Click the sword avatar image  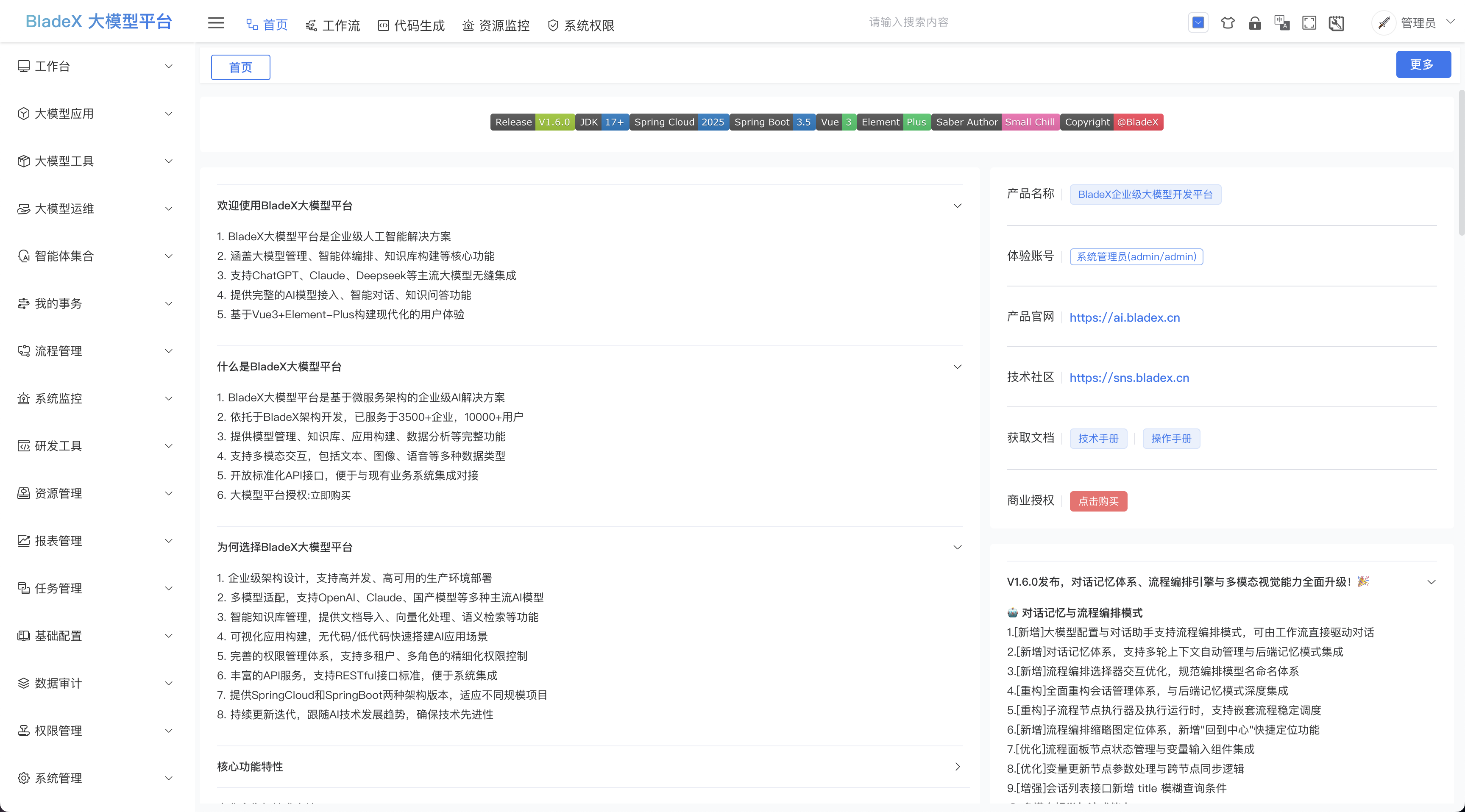tap(1384, 23)
